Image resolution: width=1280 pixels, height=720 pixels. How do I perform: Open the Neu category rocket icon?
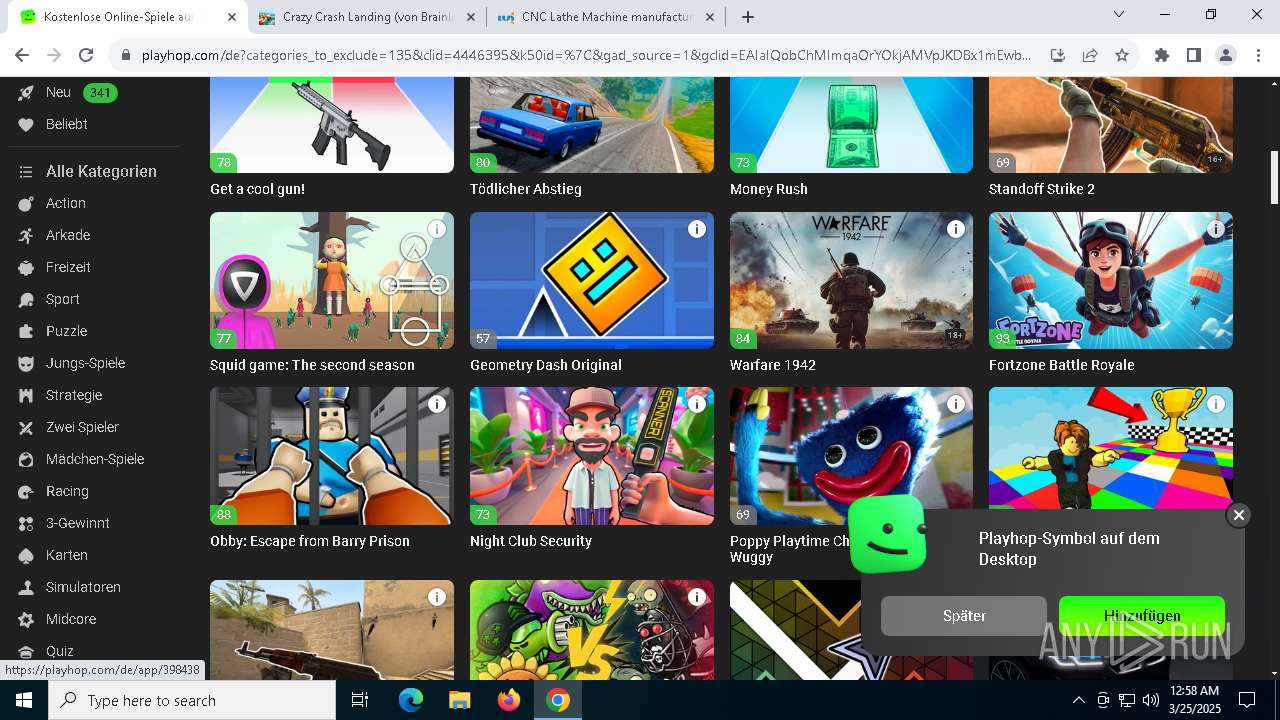26,92
